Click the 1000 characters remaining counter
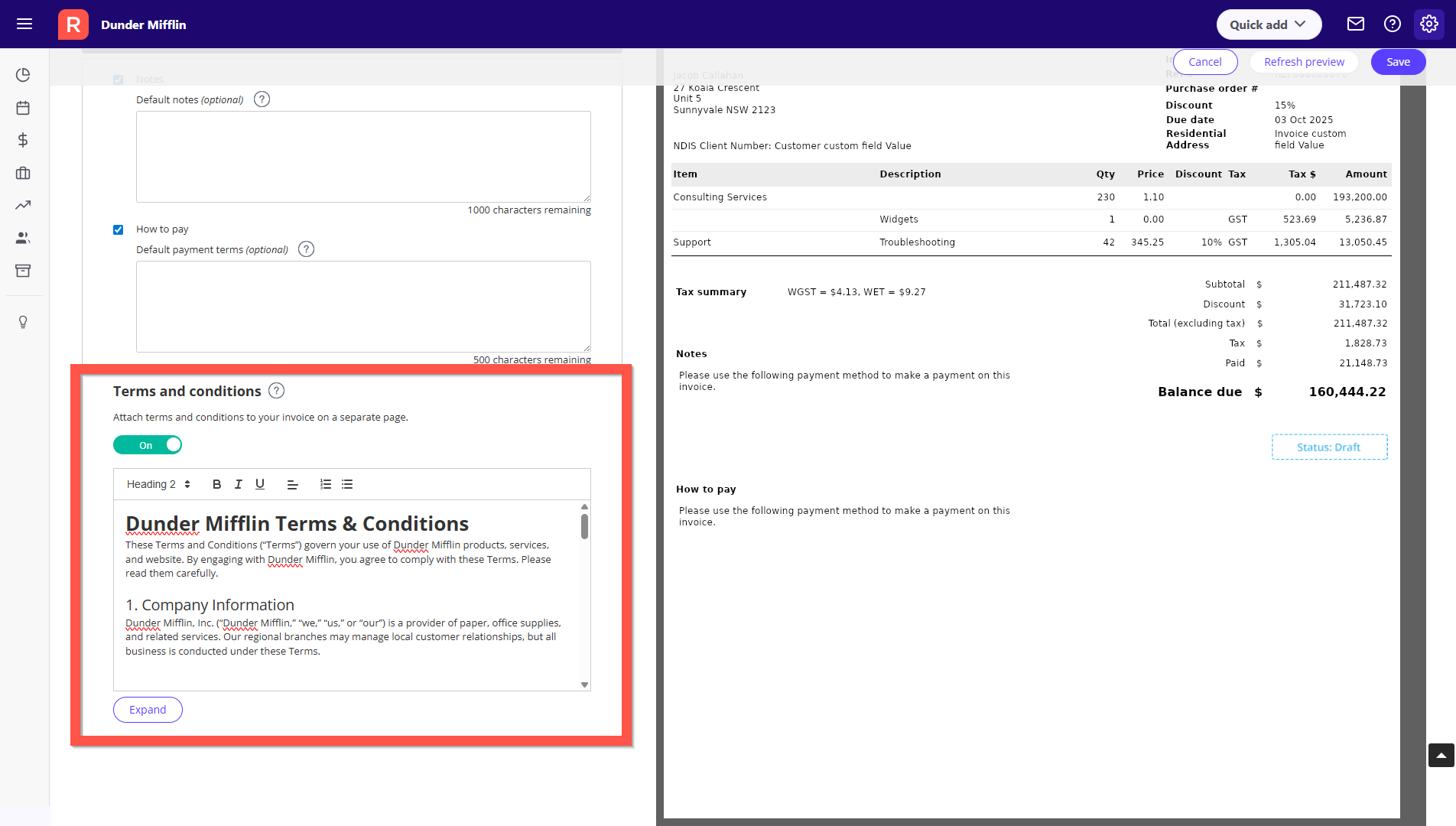The width and height of the screenshot is (1456, 826). (x=529, y=210)
